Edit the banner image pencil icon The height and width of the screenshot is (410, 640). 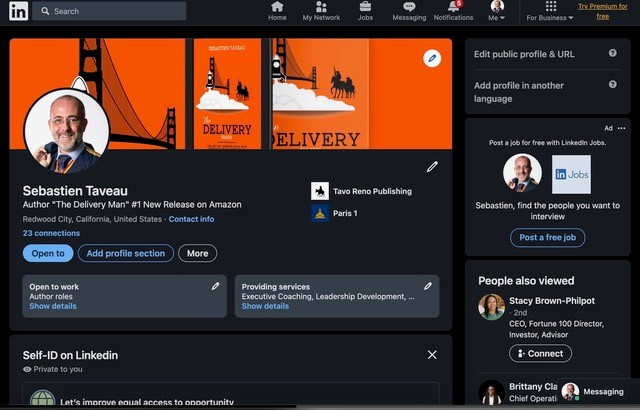[432, 59]
